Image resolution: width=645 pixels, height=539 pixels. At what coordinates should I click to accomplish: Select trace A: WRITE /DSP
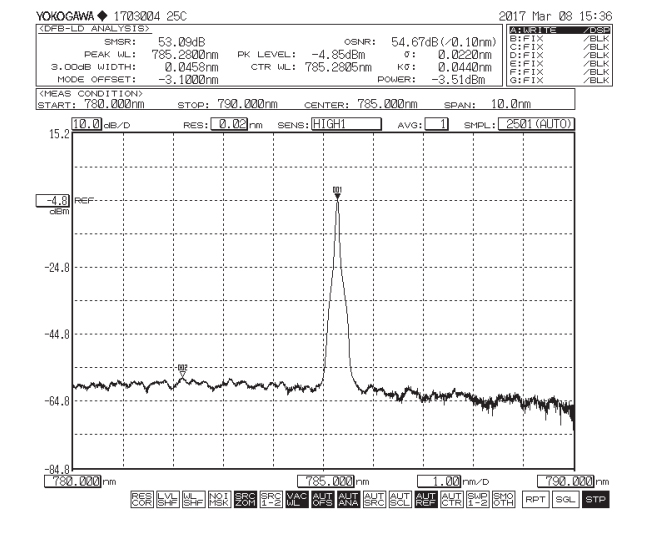click(559, 30)
